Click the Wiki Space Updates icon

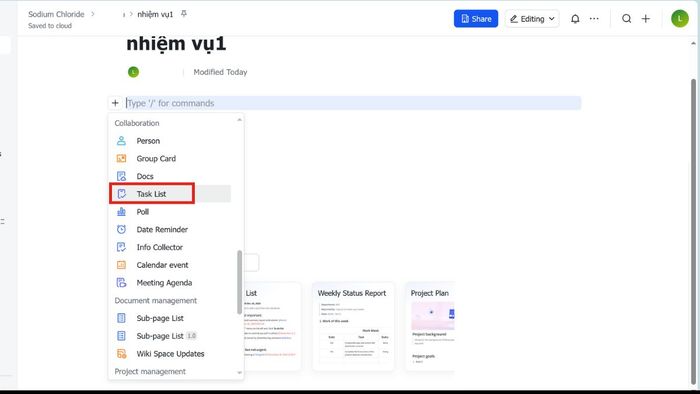[121, 354]
